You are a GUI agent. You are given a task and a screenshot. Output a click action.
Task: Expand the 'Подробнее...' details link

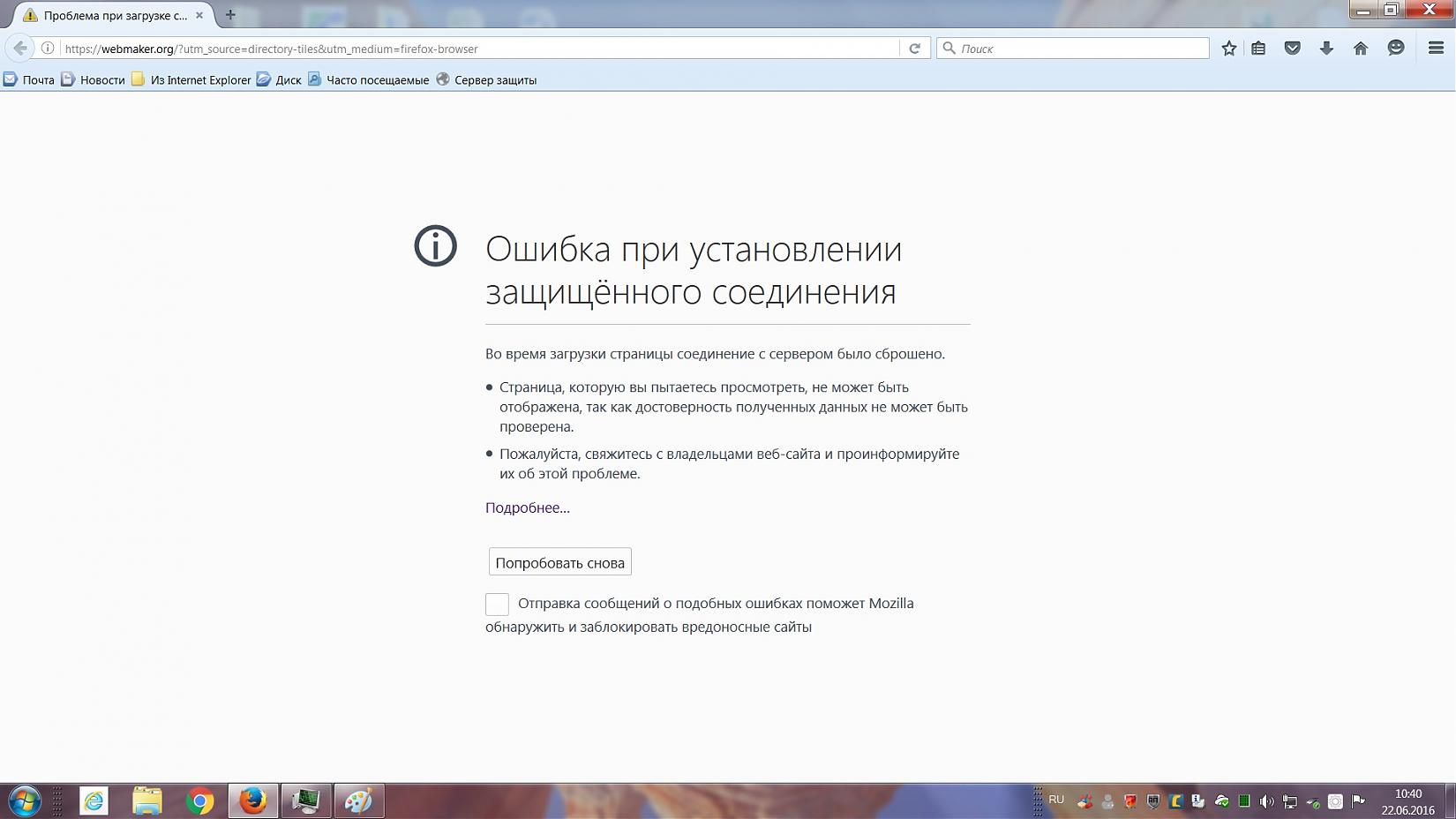(x=528, y=507)
